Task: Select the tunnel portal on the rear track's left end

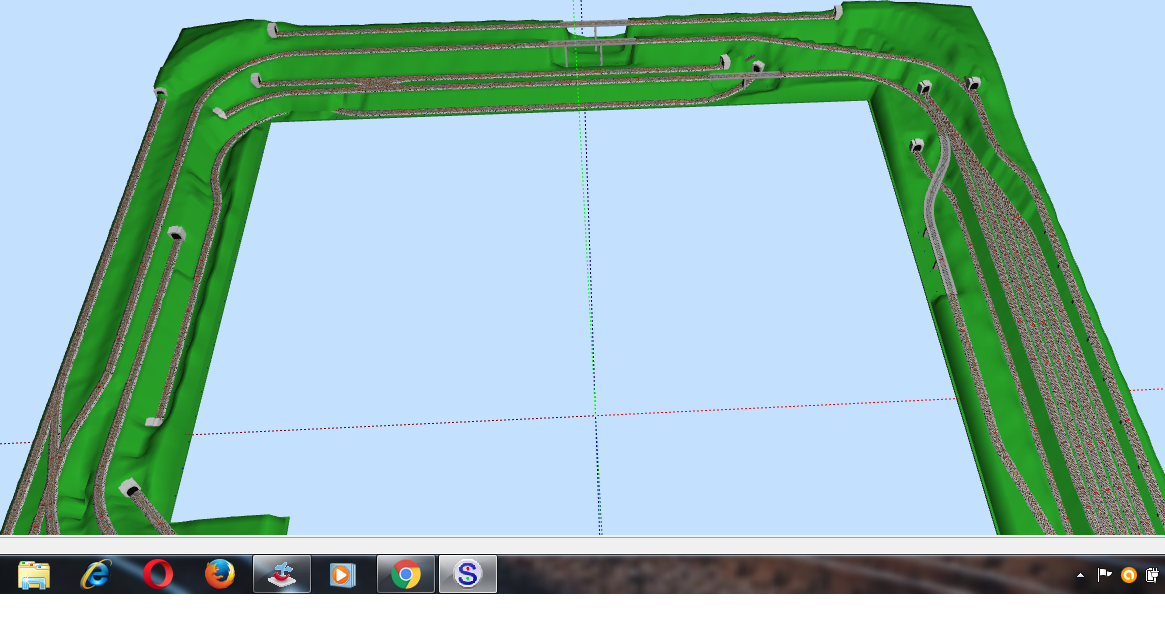Action: pyautogui.click(x=272, y=30)
